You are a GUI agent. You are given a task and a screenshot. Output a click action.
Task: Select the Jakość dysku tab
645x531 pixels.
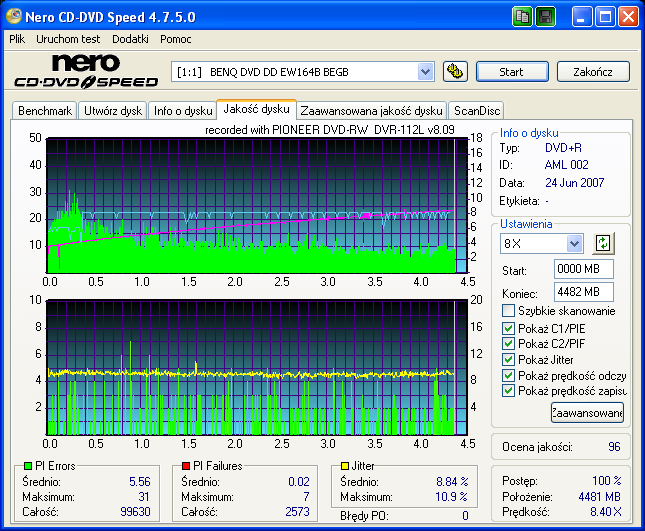pos(256,109)
